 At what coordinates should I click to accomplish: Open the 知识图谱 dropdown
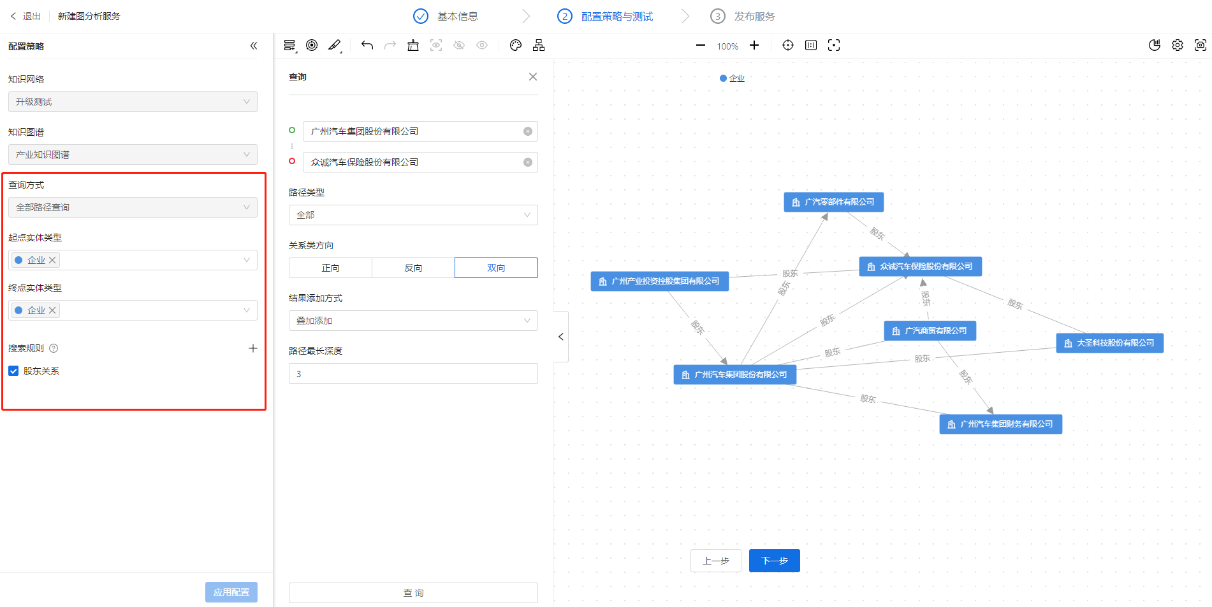133,155
